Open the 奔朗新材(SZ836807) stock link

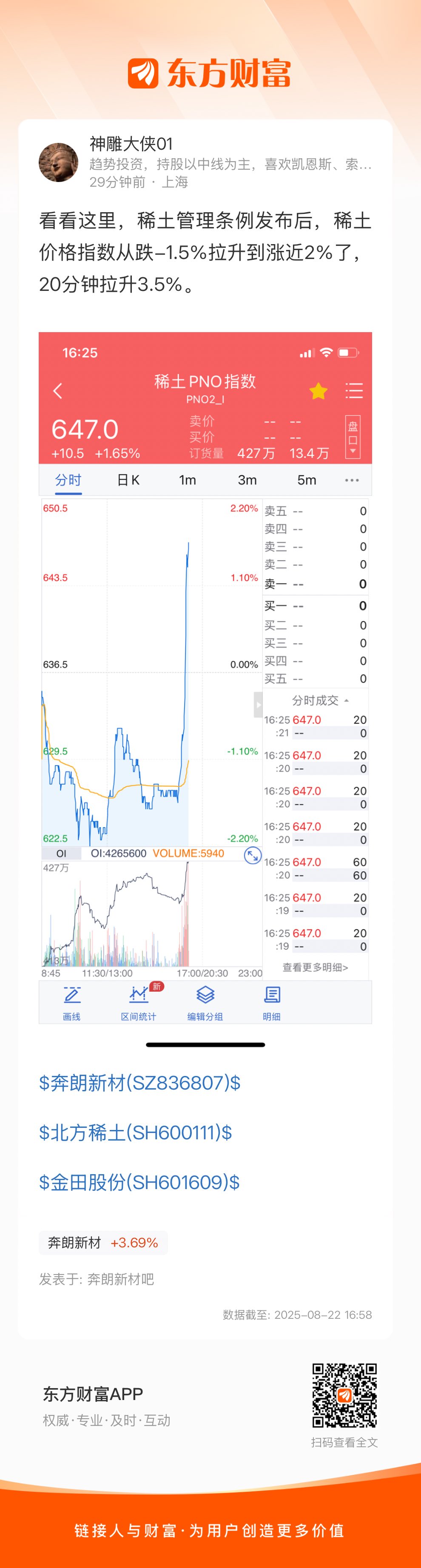click(140, 1083)
